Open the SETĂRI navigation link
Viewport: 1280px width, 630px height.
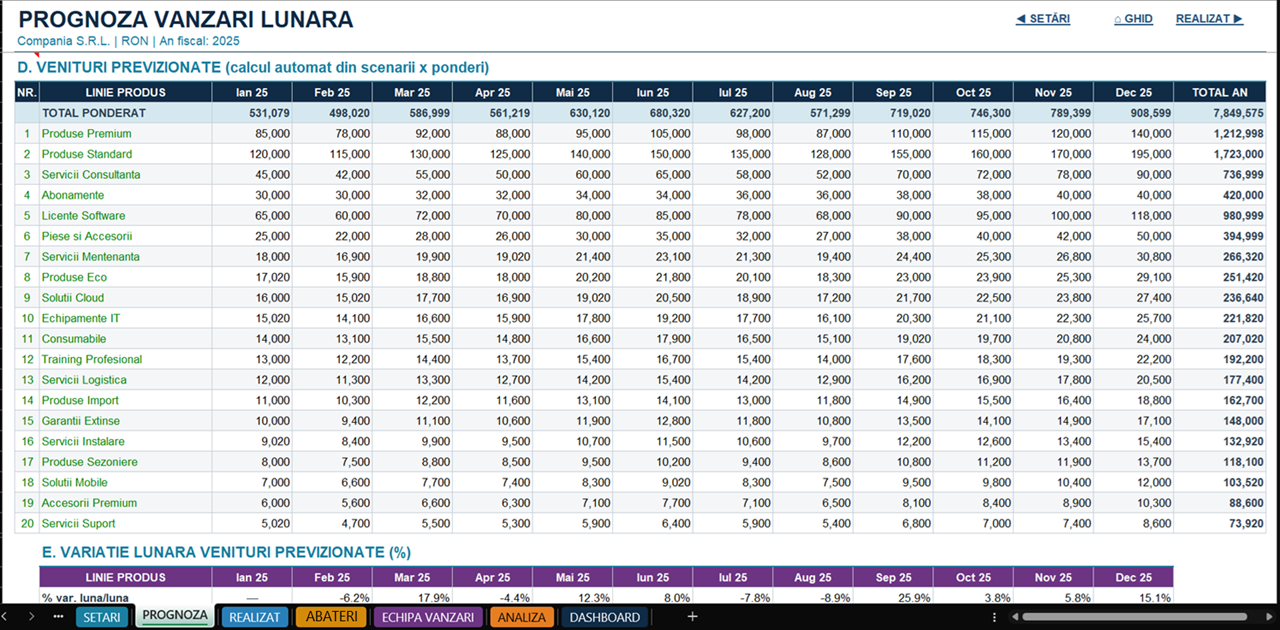[x=1043, y=19]
